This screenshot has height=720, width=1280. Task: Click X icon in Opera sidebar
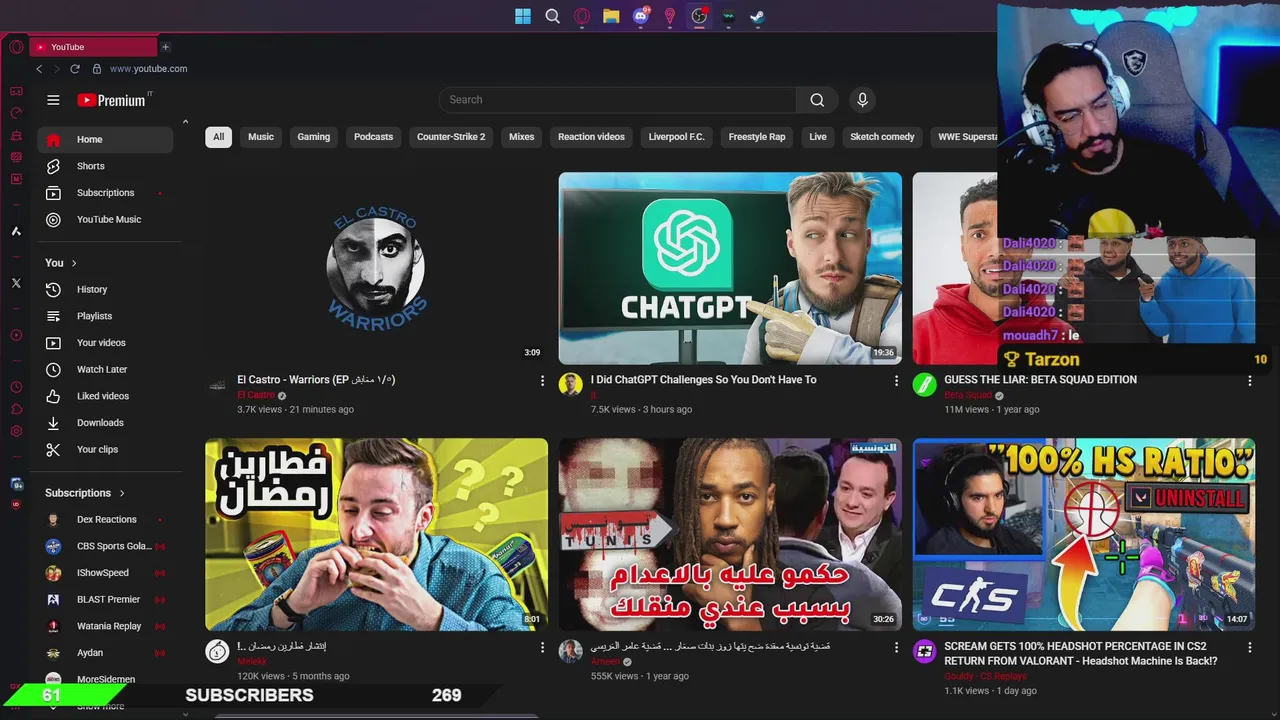pos(16,283)
